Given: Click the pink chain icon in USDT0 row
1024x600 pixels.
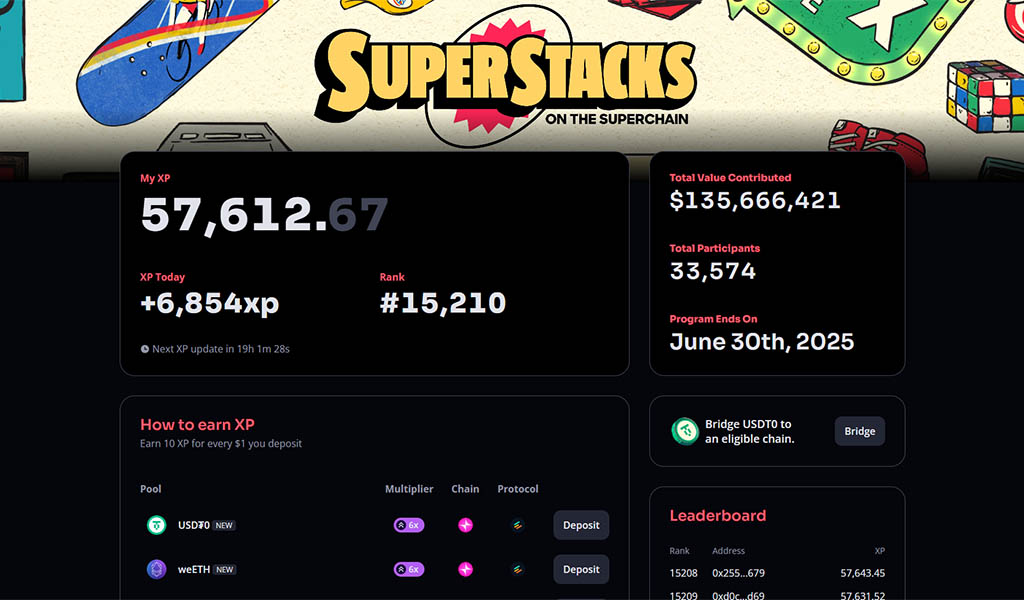Looking at the screenshot, I should (465, 525).
